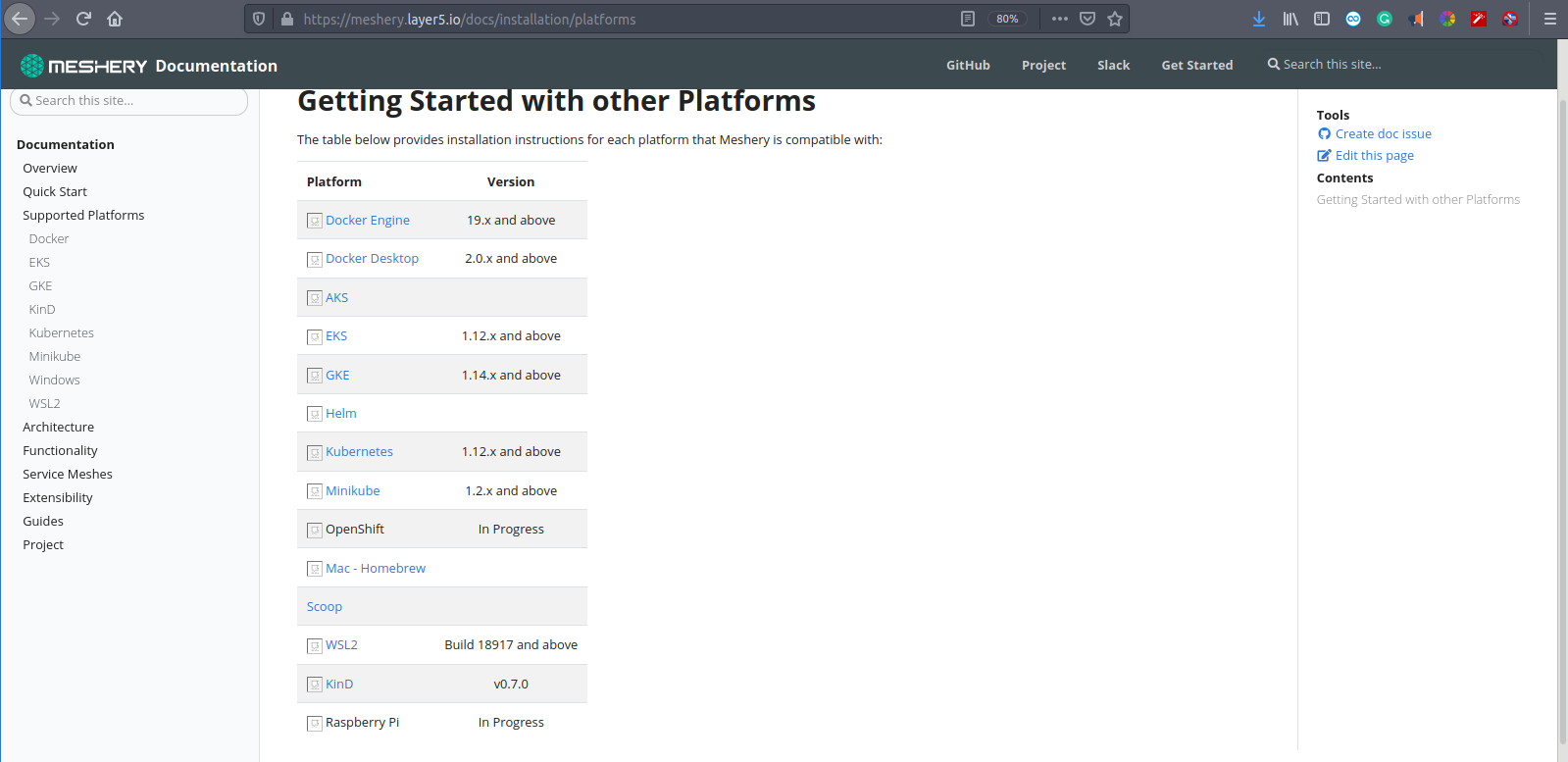Reload the current page
The image size is (1568, 762).
pos(83,19)
